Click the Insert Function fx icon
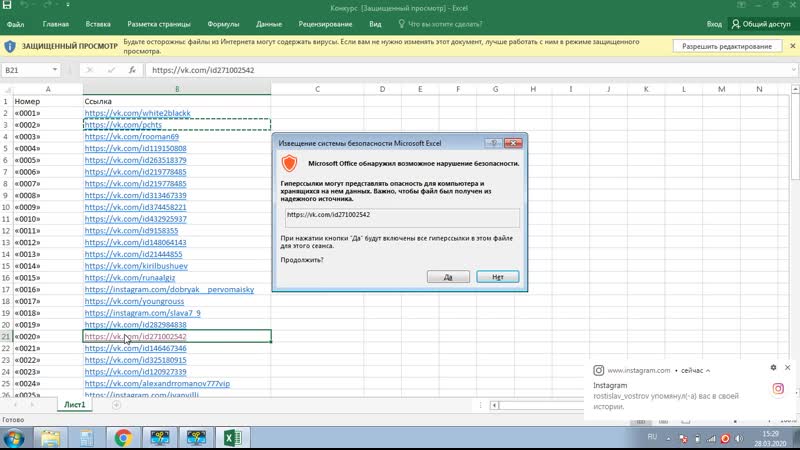The width and height of the screenshot is (800, 450). [132, 71]
